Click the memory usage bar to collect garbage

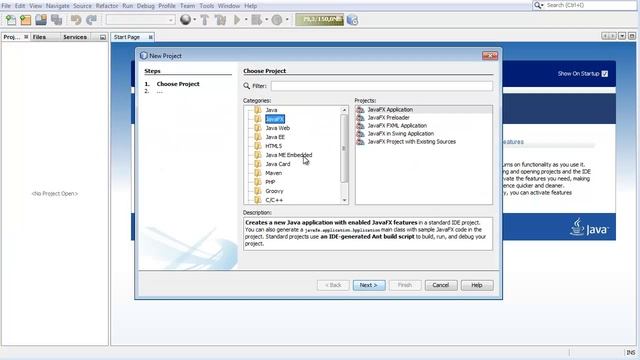click(x=320, y=20)
